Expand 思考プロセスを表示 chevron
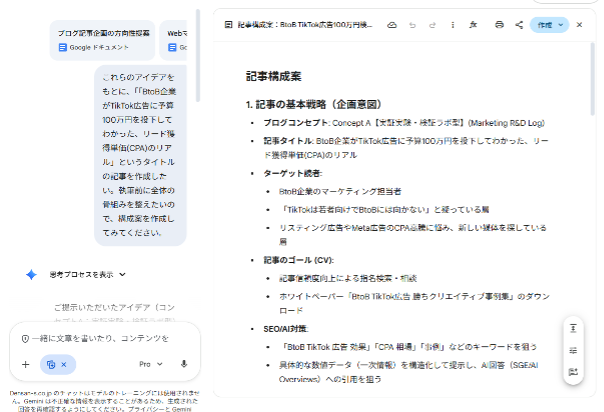This screenshot has height=412, width=604. tap(122, 275)
